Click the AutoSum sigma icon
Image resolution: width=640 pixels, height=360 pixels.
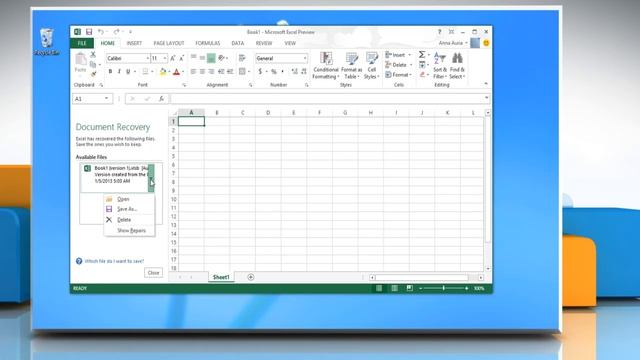point(422,54)
